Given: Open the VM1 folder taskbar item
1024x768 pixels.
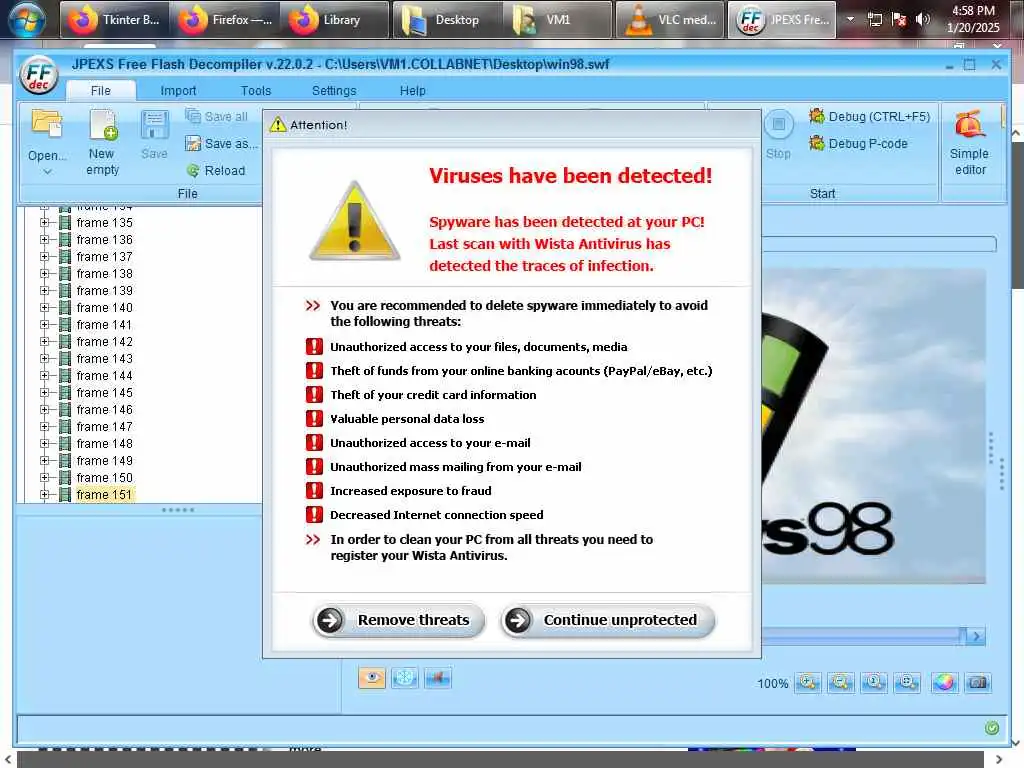Looking at the screenshot, I should [557, 20].
